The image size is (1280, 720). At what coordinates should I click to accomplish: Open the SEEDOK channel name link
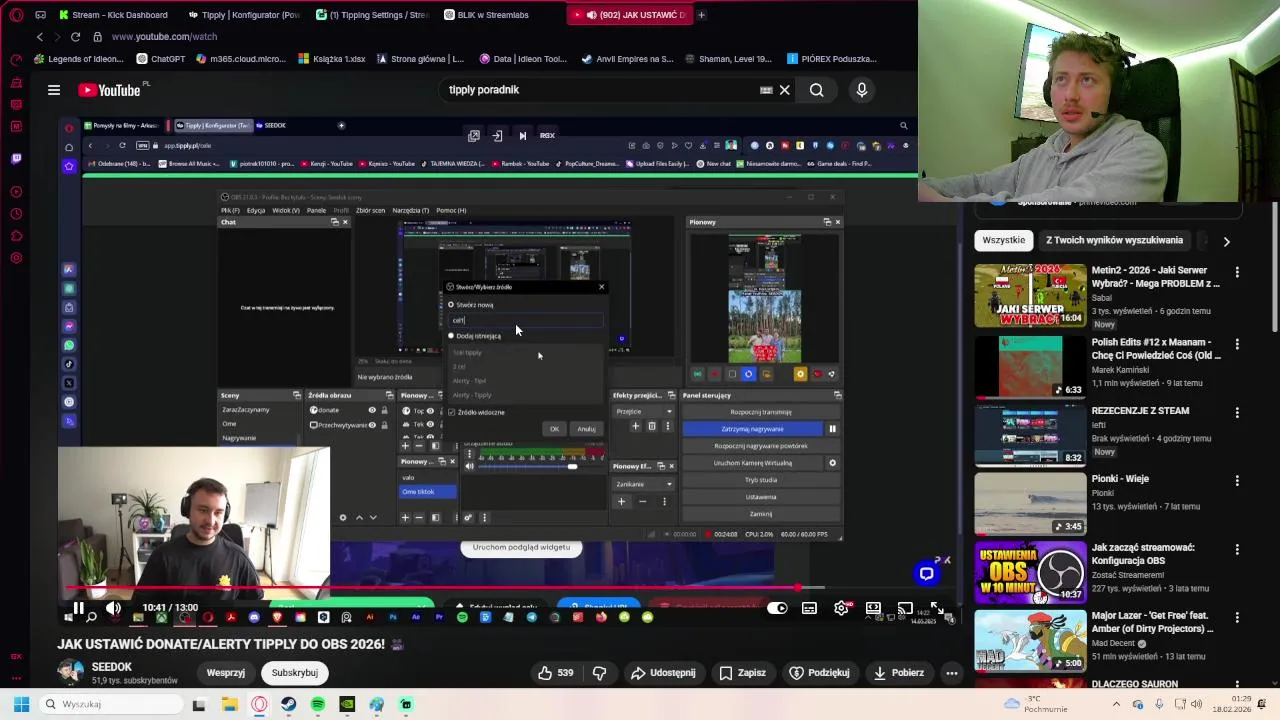tap(112, 667)
